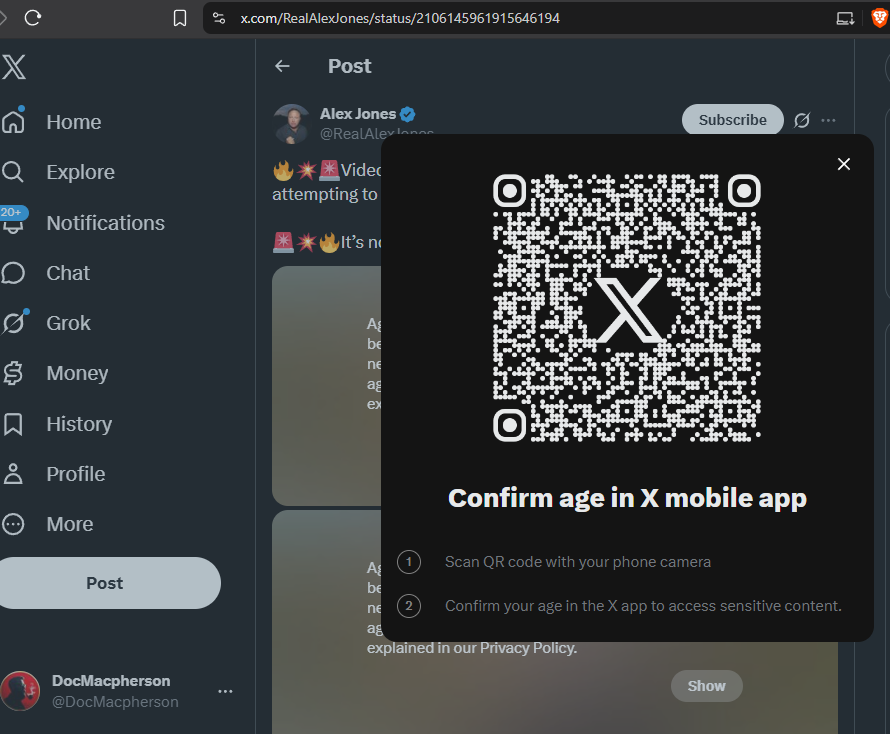The width and height of the screenshot is (890, 734).
Task: Click the Post page heading
Action: tap(350, 66)
